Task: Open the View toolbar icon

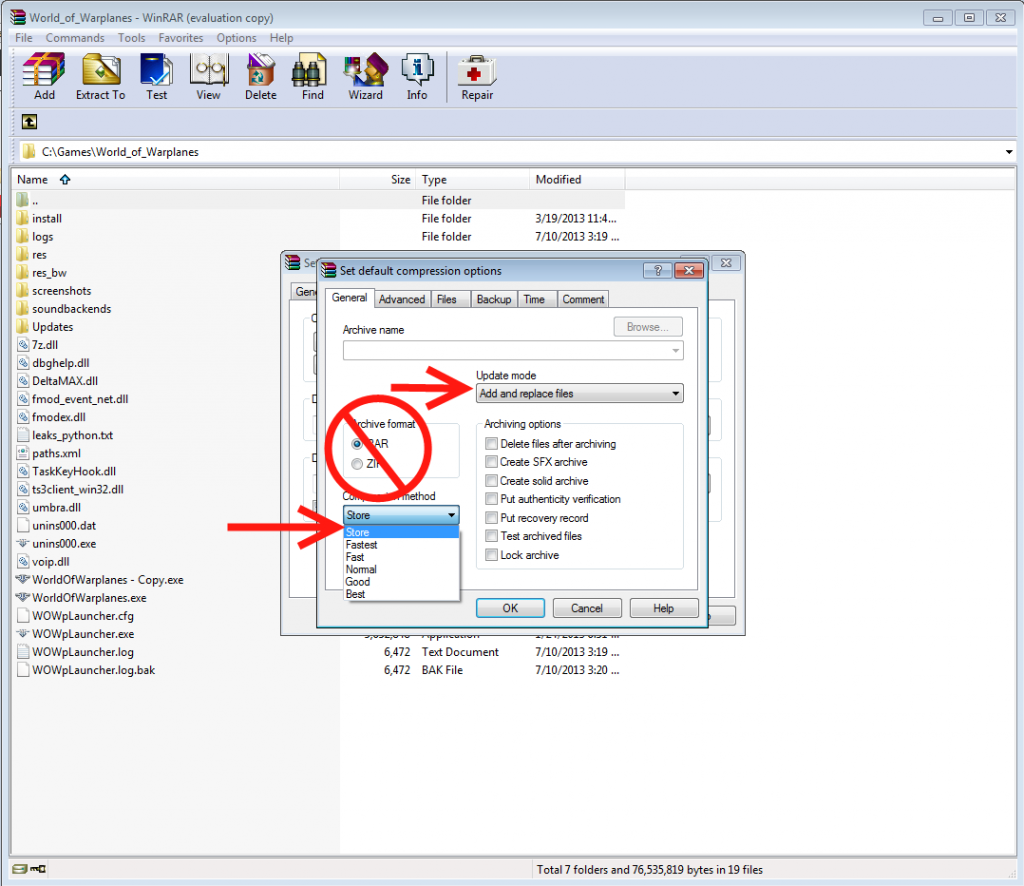Action: point(208,70)
